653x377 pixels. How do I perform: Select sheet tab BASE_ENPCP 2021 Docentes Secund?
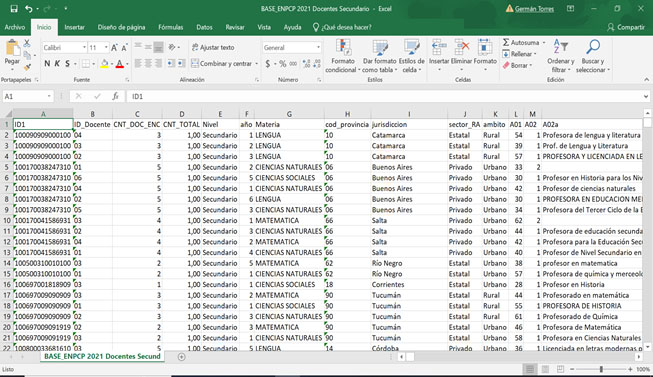(x=102, y=357)
